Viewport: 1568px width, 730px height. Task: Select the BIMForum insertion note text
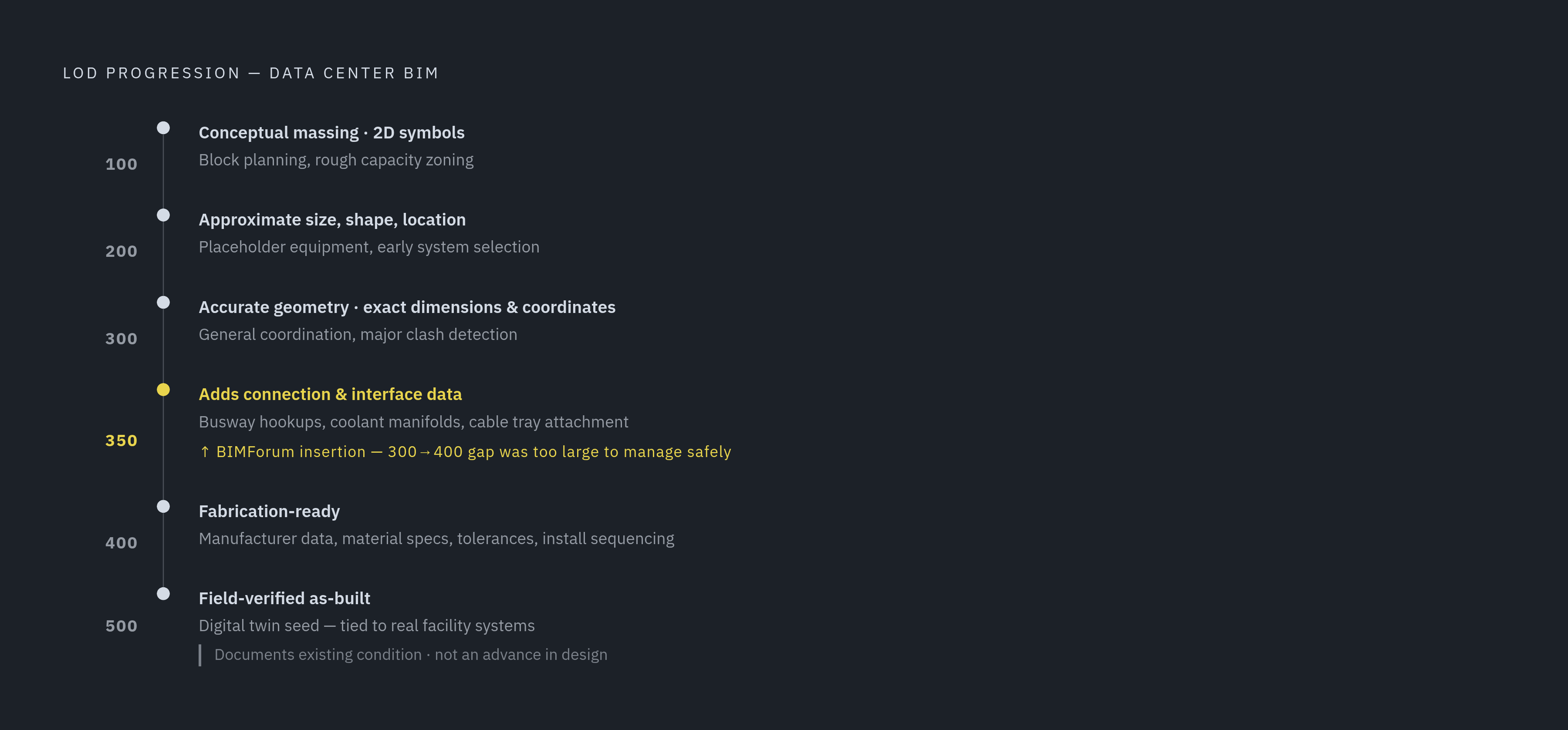pos(465,452)
